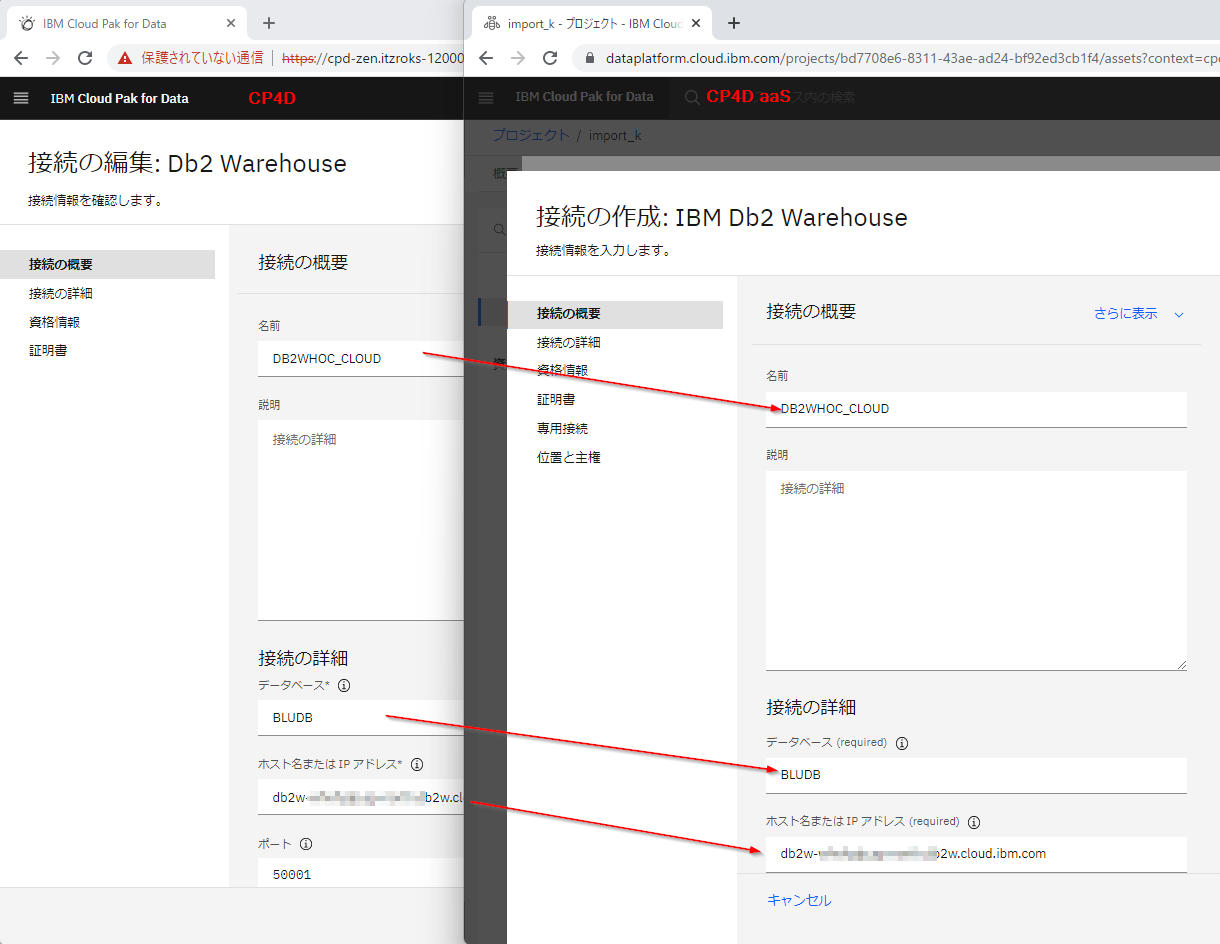Click the back arrow in the right browser
The height and width of the screenshot is (944, 1220).
[486, 58]
